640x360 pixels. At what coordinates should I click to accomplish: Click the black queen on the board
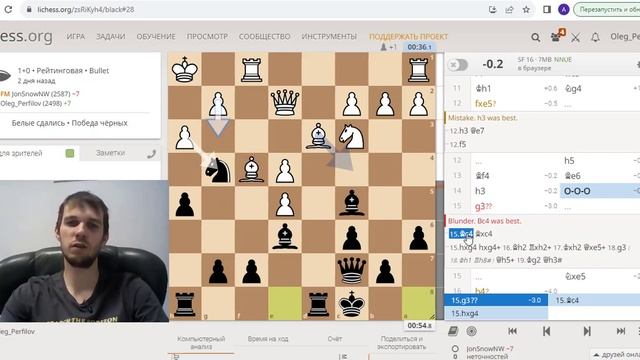pyautogui.click(x=351, y=270)
